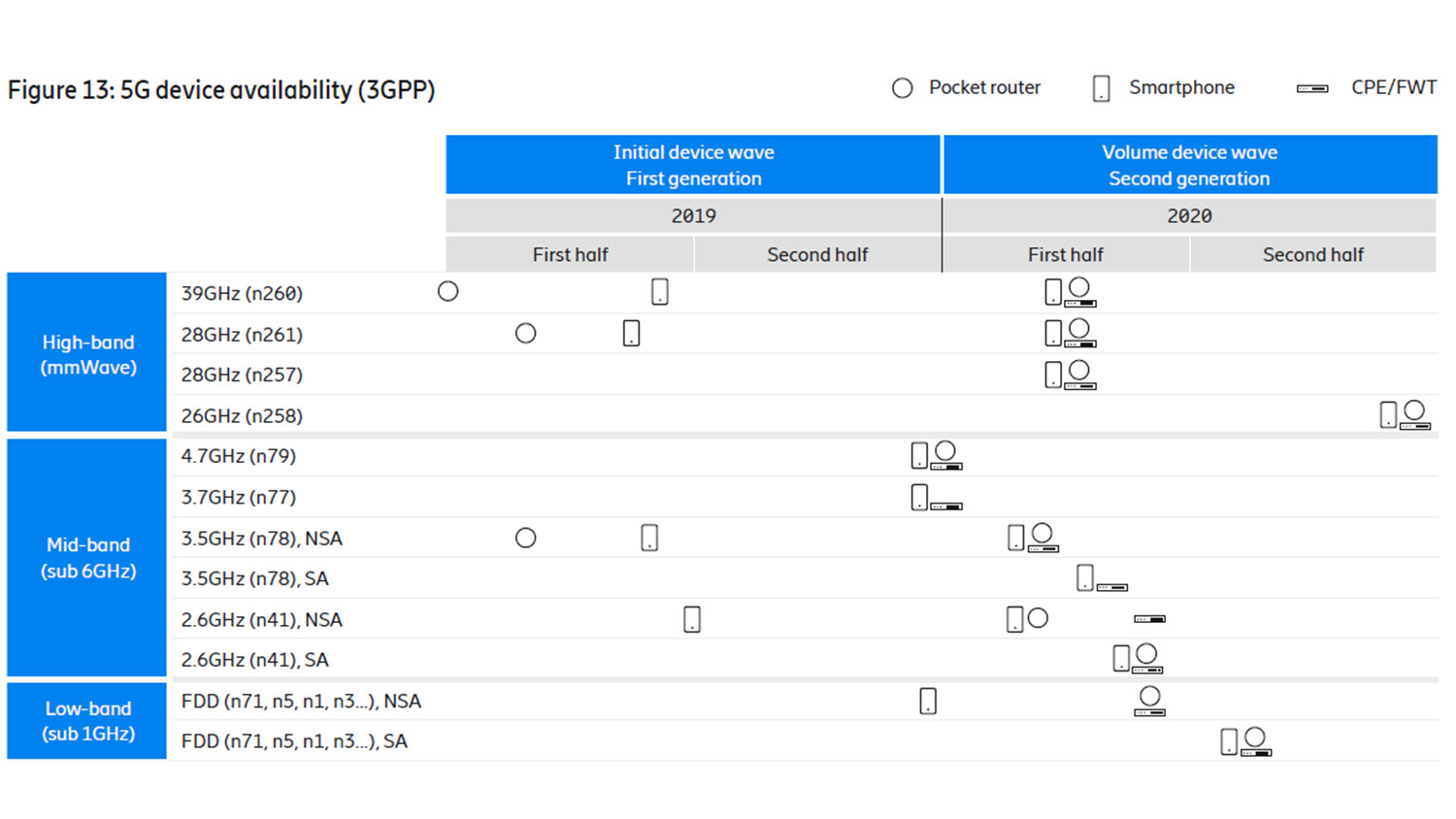Image resolution: width=1456 pixels, height=819 pixels.
Task: Select the 2020 column header
Action: coord(1190,215)
